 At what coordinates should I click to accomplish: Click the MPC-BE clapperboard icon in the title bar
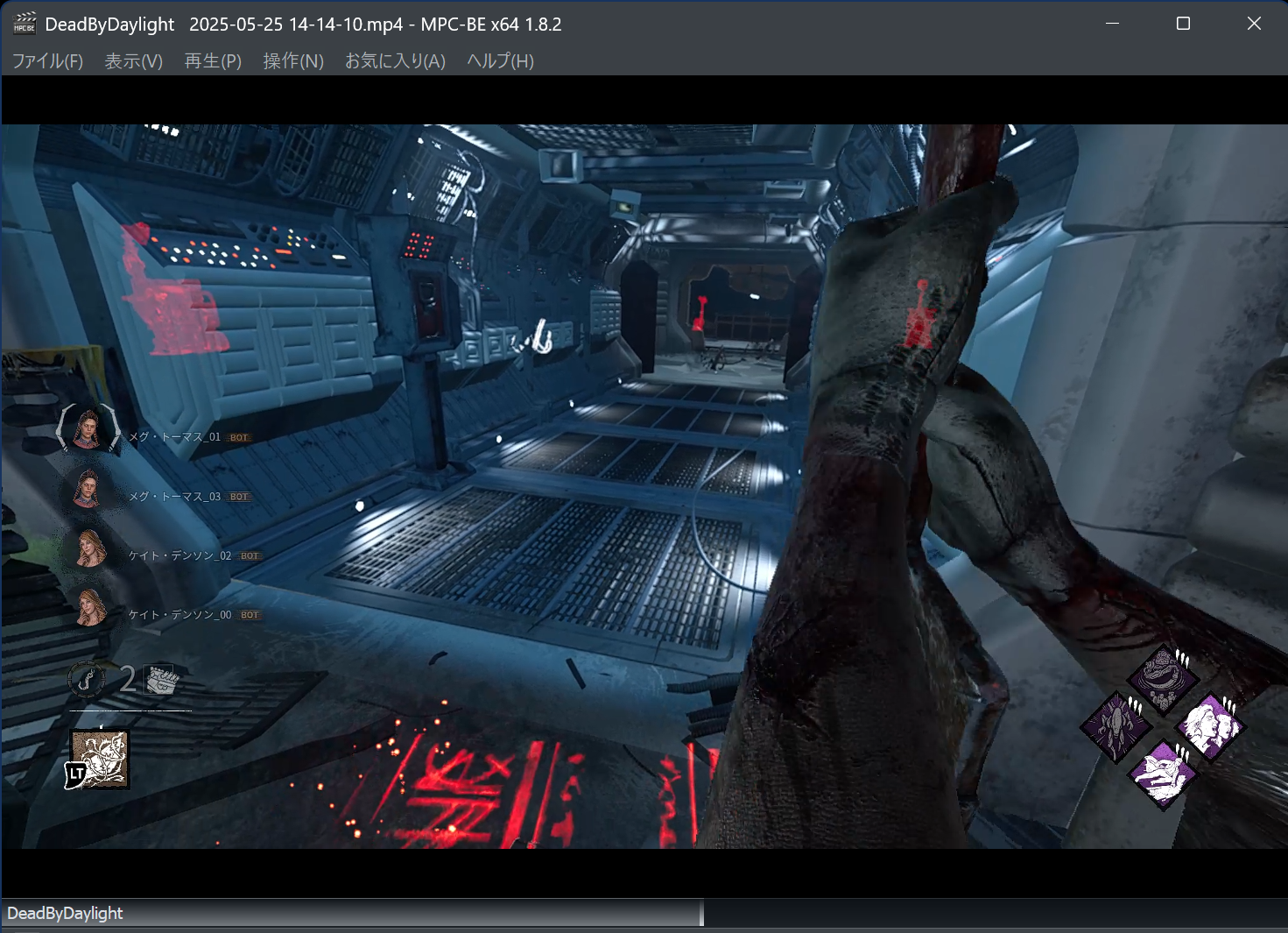tap(25, 24)
